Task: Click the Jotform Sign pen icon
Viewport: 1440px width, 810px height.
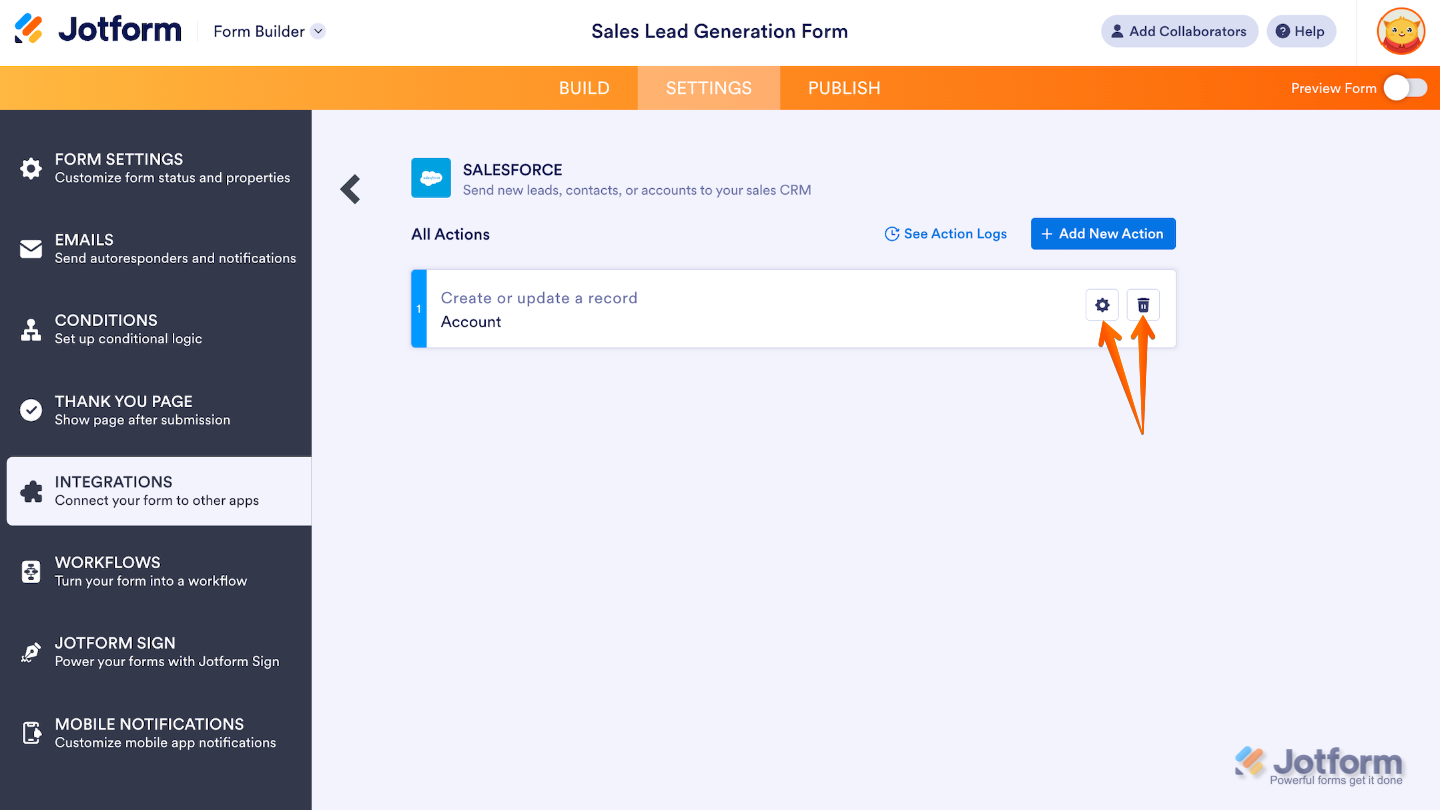Action: (x=31, y=652)
